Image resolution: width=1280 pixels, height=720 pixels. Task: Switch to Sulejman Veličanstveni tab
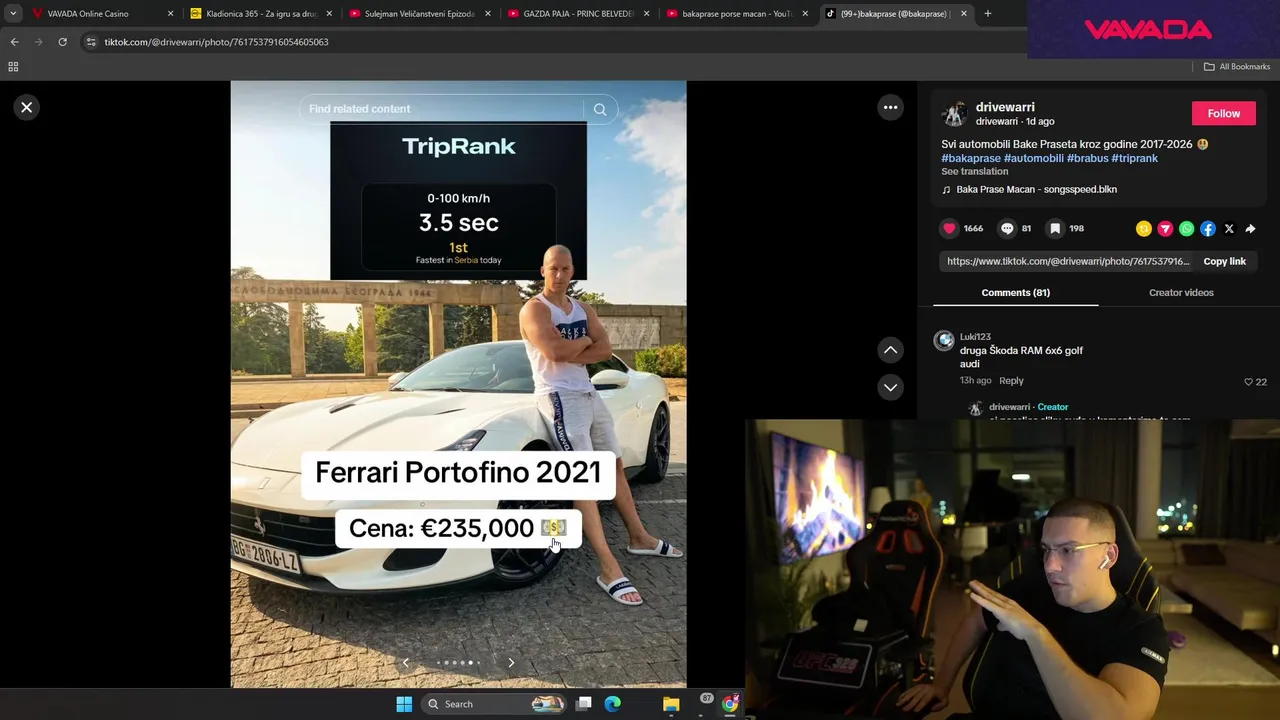[x=420, y=14]
